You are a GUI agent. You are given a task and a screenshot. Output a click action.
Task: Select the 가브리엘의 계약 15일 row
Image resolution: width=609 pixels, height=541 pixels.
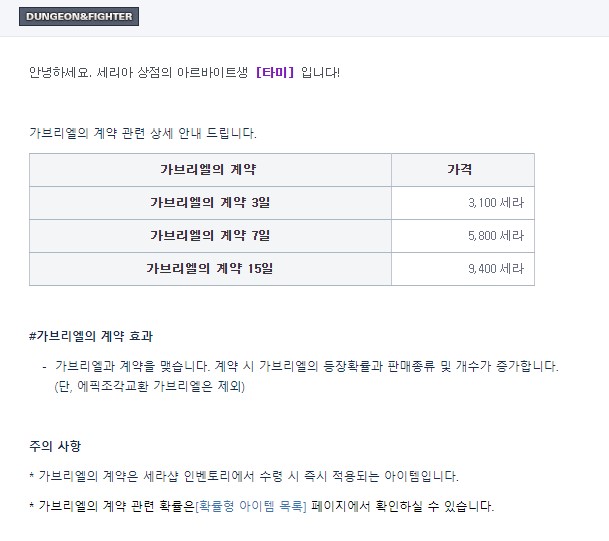(x=282, y=269)
